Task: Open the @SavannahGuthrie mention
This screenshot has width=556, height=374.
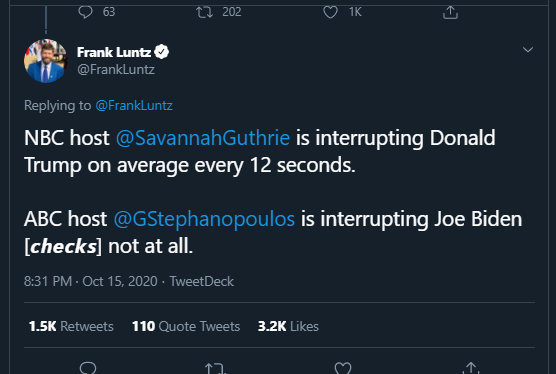Action: [x=203, y=138]
